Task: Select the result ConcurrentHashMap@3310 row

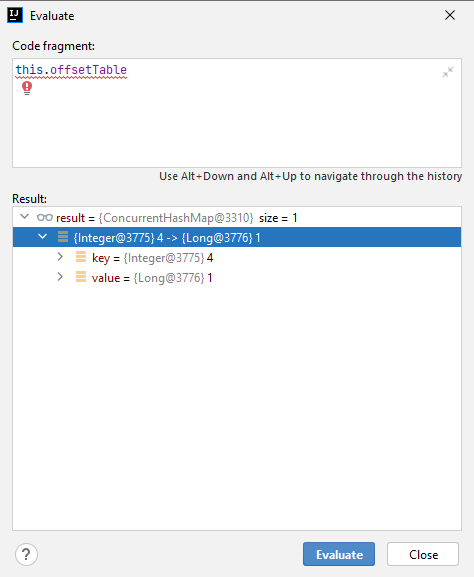Action: 237,217
